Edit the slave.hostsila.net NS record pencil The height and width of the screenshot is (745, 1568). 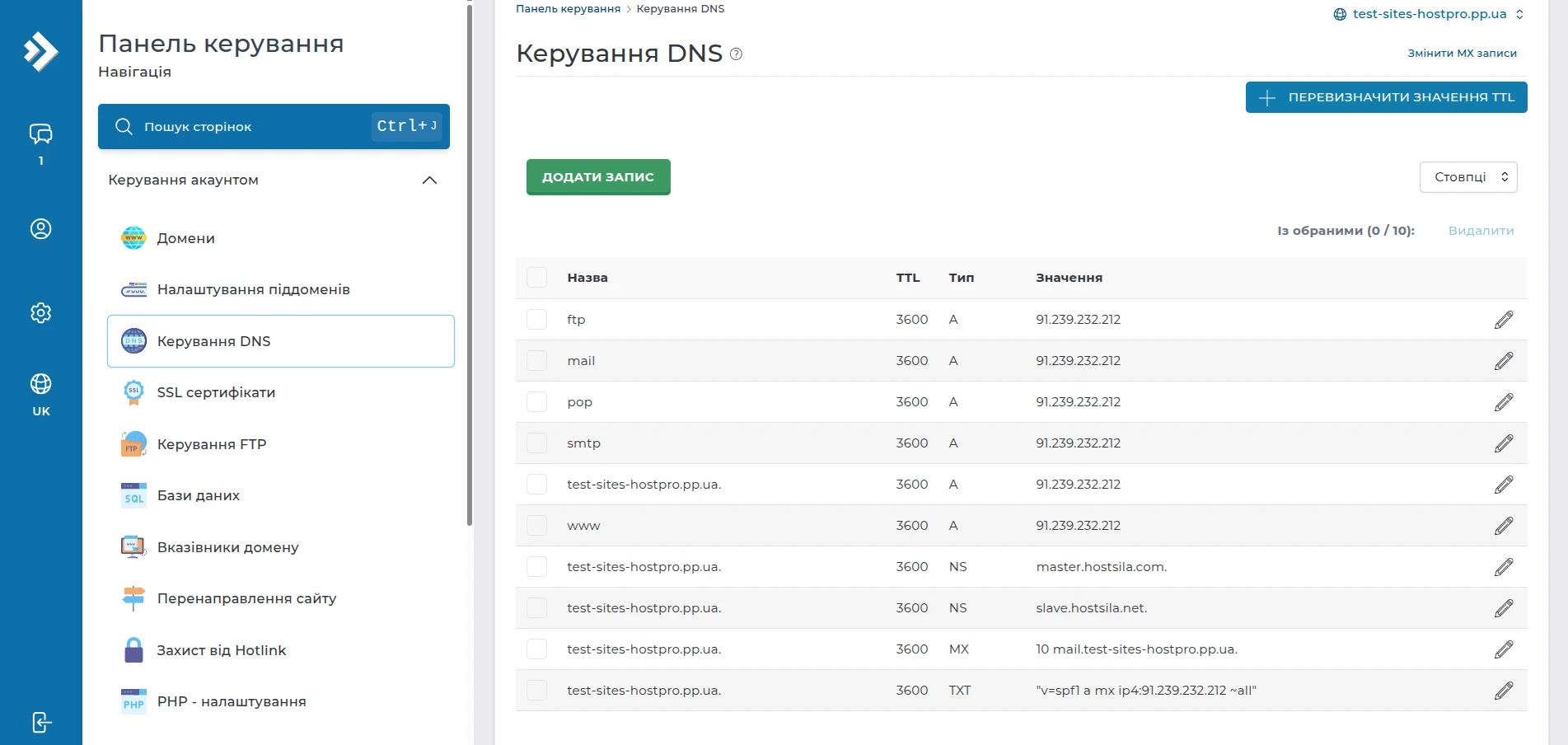click(1504, 608)
